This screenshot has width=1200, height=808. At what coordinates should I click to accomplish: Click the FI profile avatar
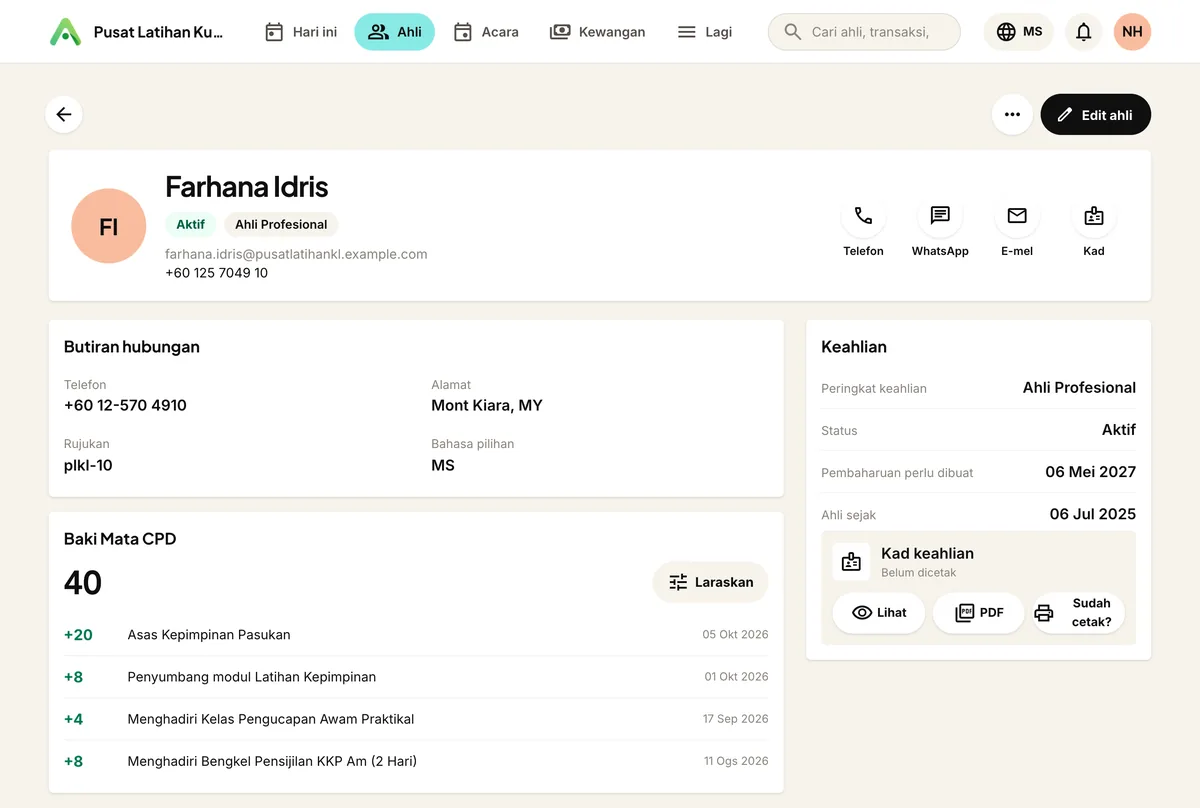[x=109, y=226]
